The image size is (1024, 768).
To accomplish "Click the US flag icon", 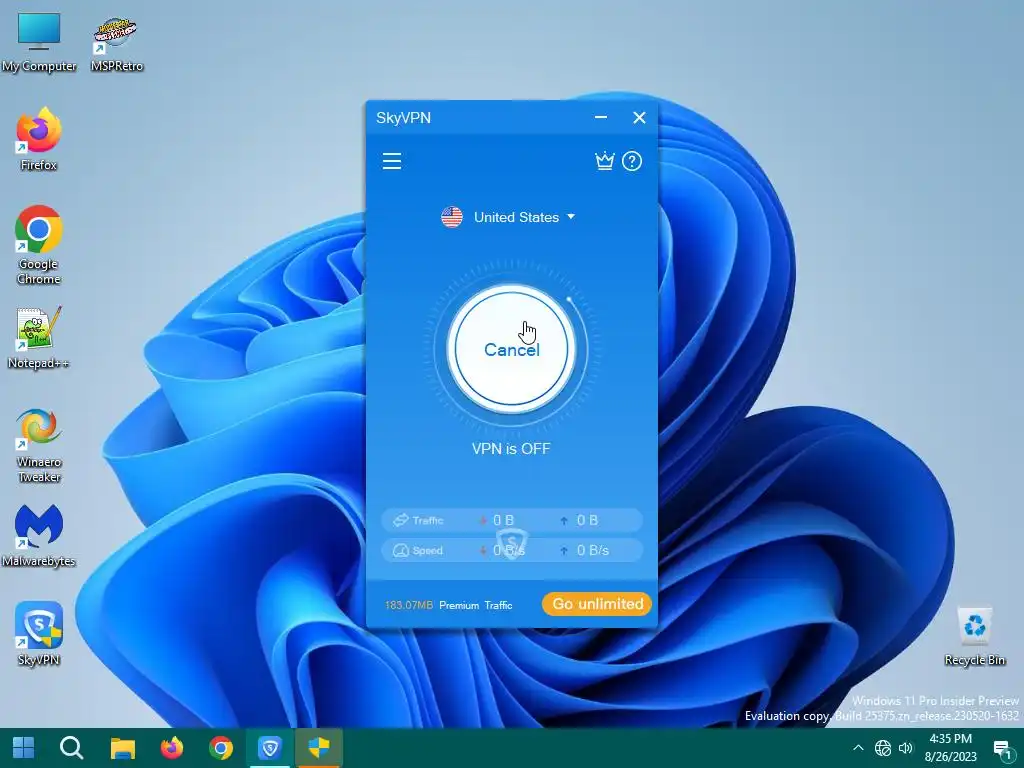I will [452, 217].
